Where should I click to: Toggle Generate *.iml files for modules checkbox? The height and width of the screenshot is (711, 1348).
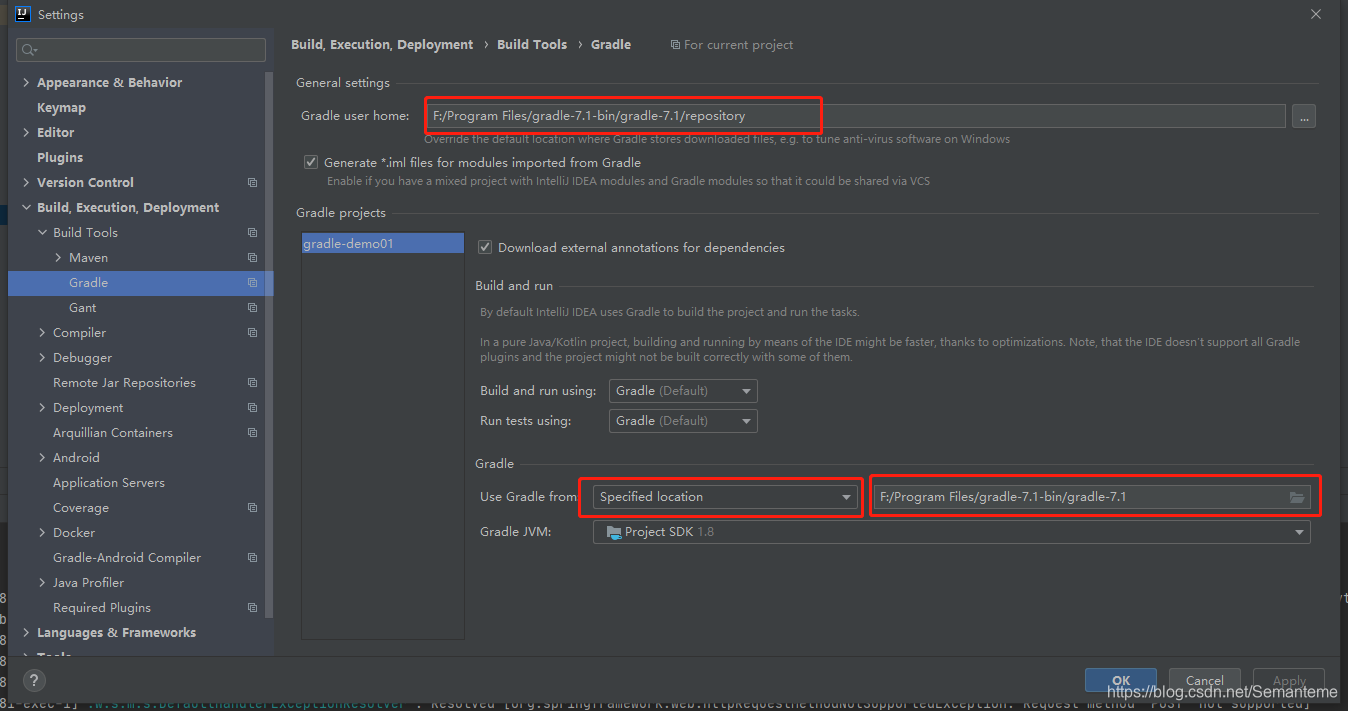(x=311, y=162)
